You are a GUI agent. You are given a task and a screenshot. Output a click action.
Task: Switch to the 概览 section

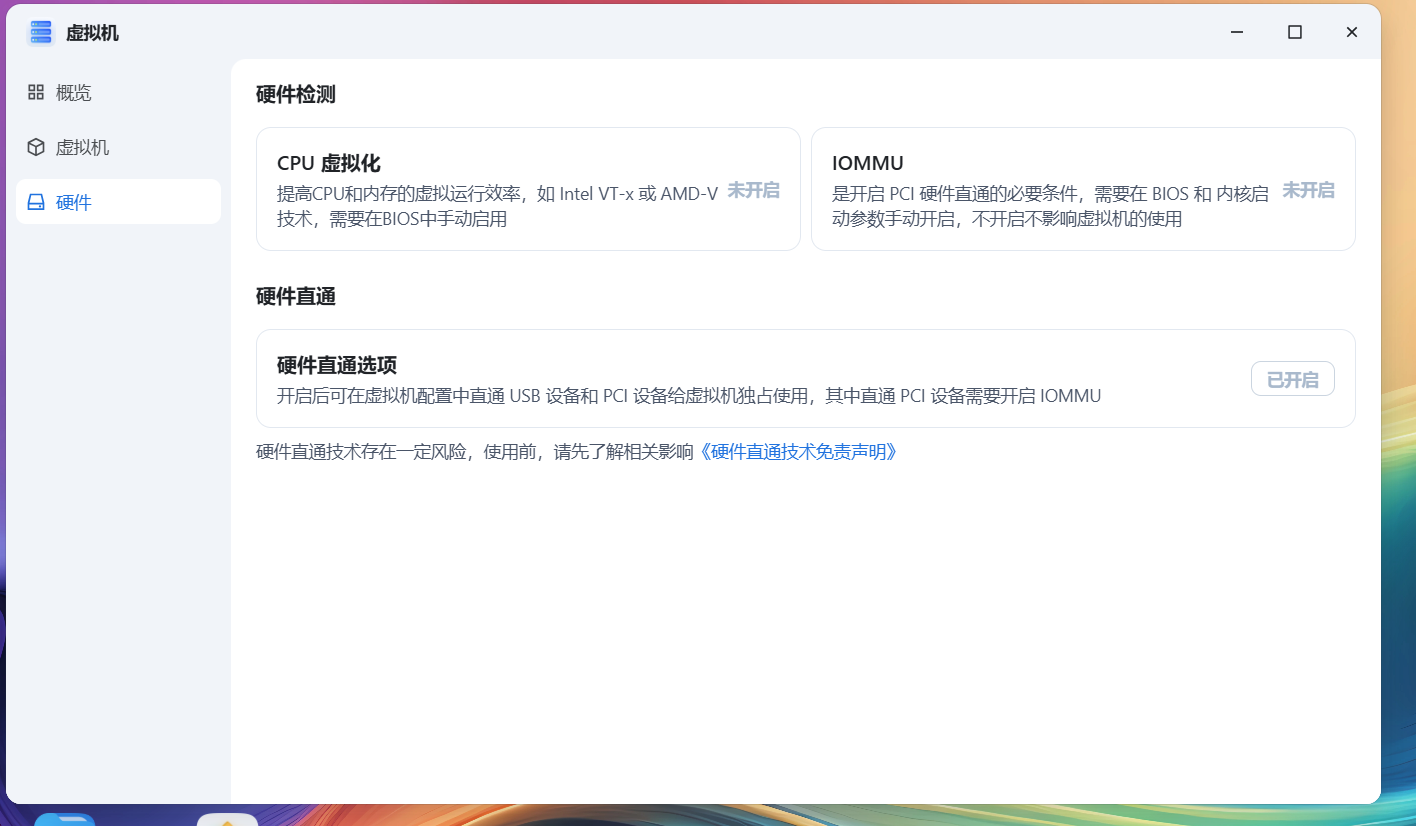click(74, 92)
